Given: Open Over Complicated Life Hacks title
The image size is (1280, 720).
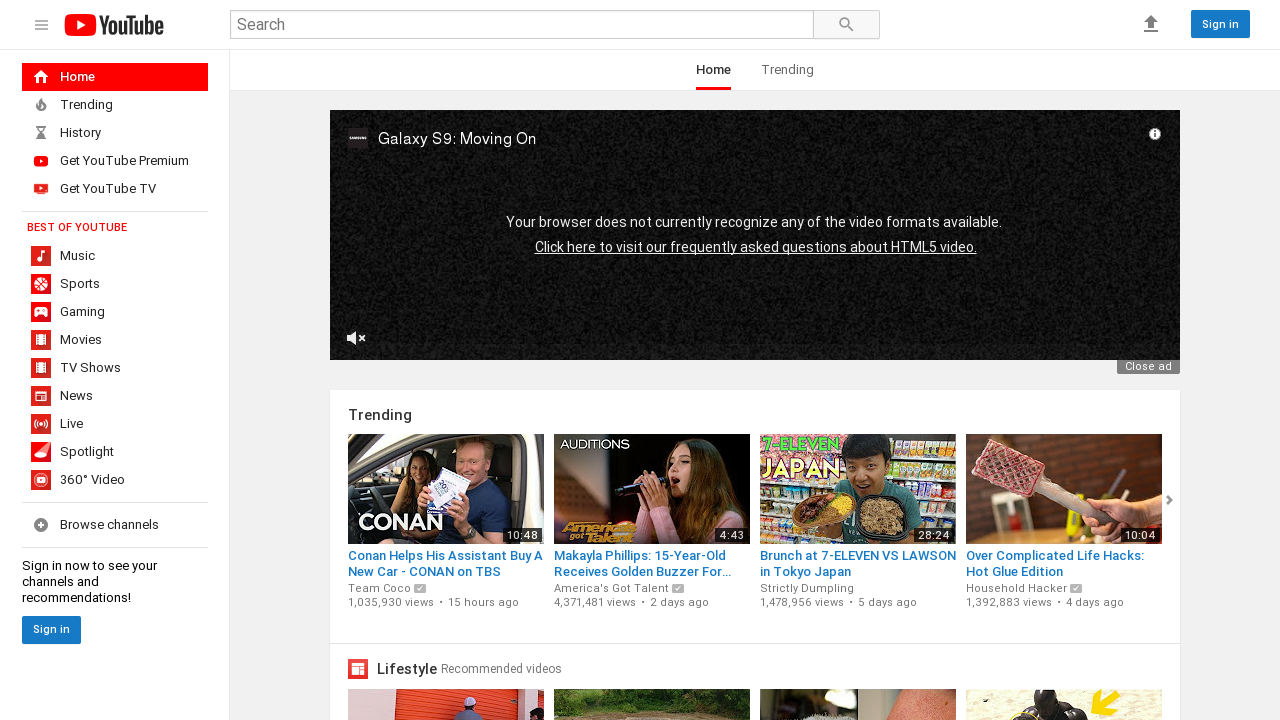Looking at the screenshot, I should tap(1055, 564).
